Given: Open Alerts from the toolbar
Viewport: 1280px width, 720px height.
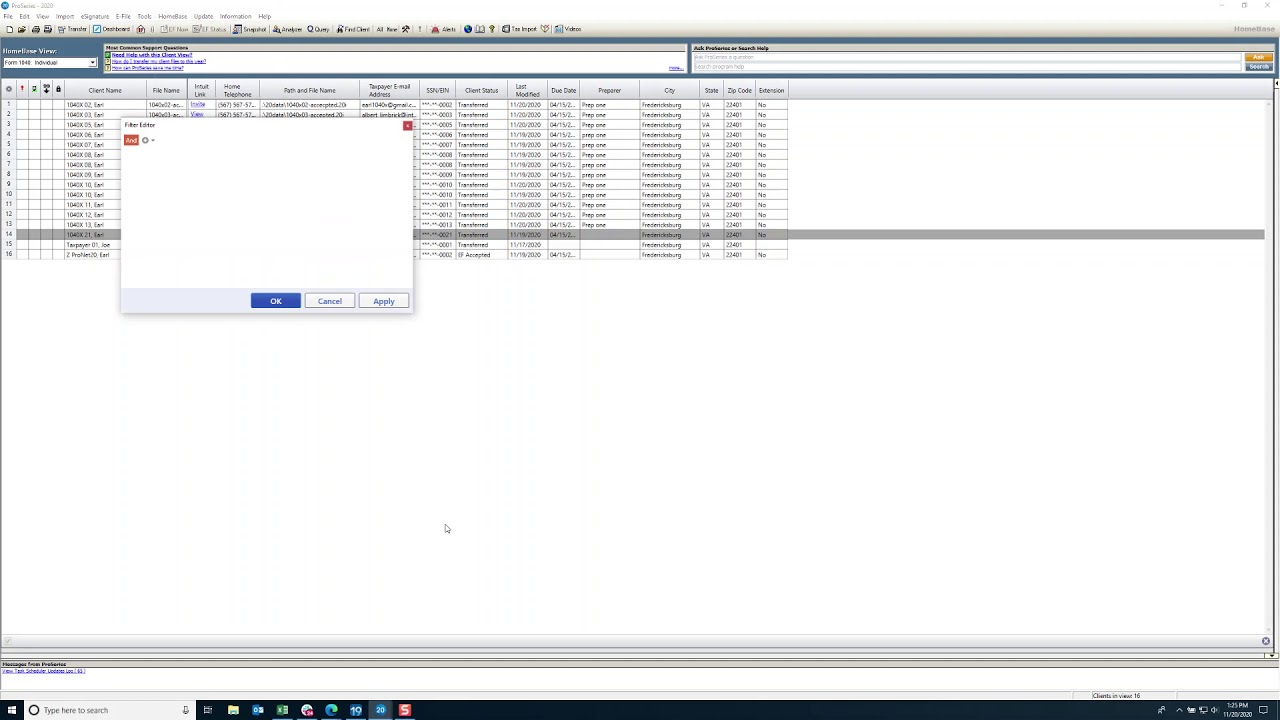Looking at the screenshot, I should (x=443, y=29).
